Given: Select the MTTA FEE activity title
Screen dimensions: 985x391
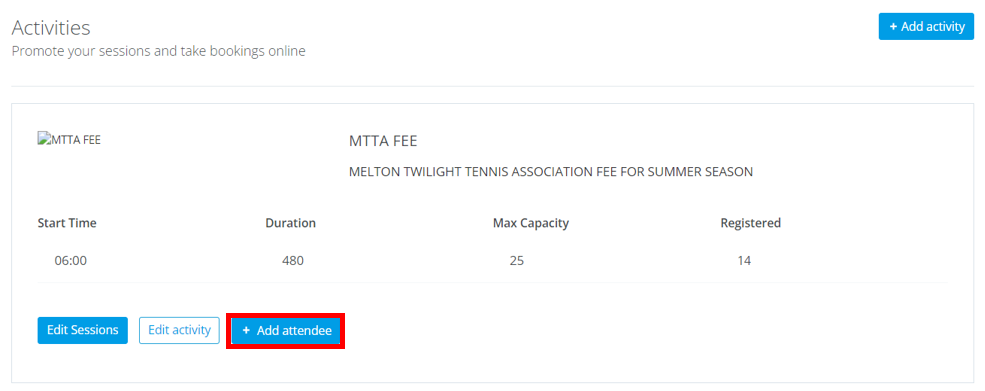Looking at the screenshot, I should pos(383,141).
